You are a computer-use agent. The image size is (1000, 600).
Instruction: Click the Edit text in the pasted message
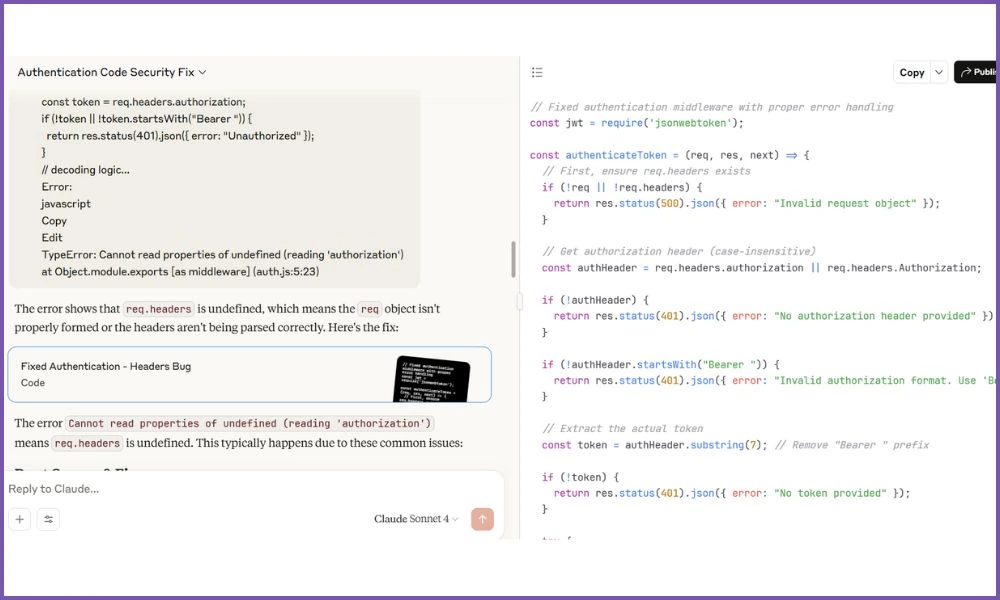click(x=52, y=238)
